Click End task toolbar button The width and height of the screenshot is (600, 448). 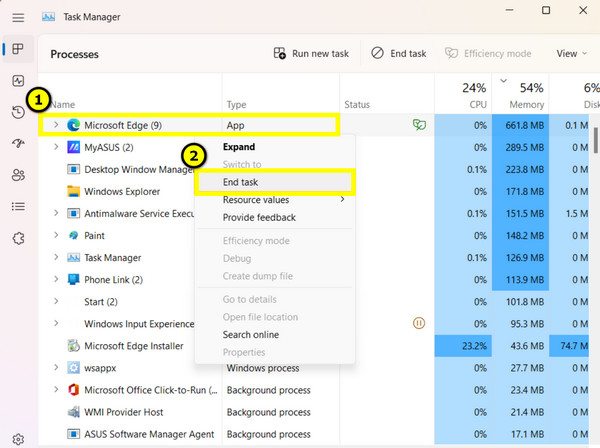(x=399, y=54)
